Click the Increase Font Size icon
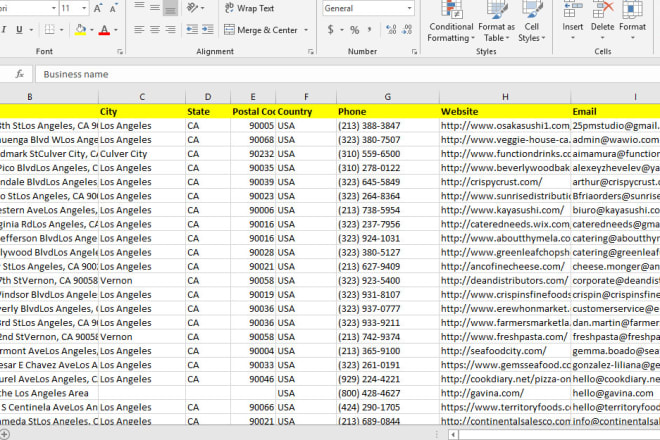Screen dimensions: 660x440 tap(98, 8)
